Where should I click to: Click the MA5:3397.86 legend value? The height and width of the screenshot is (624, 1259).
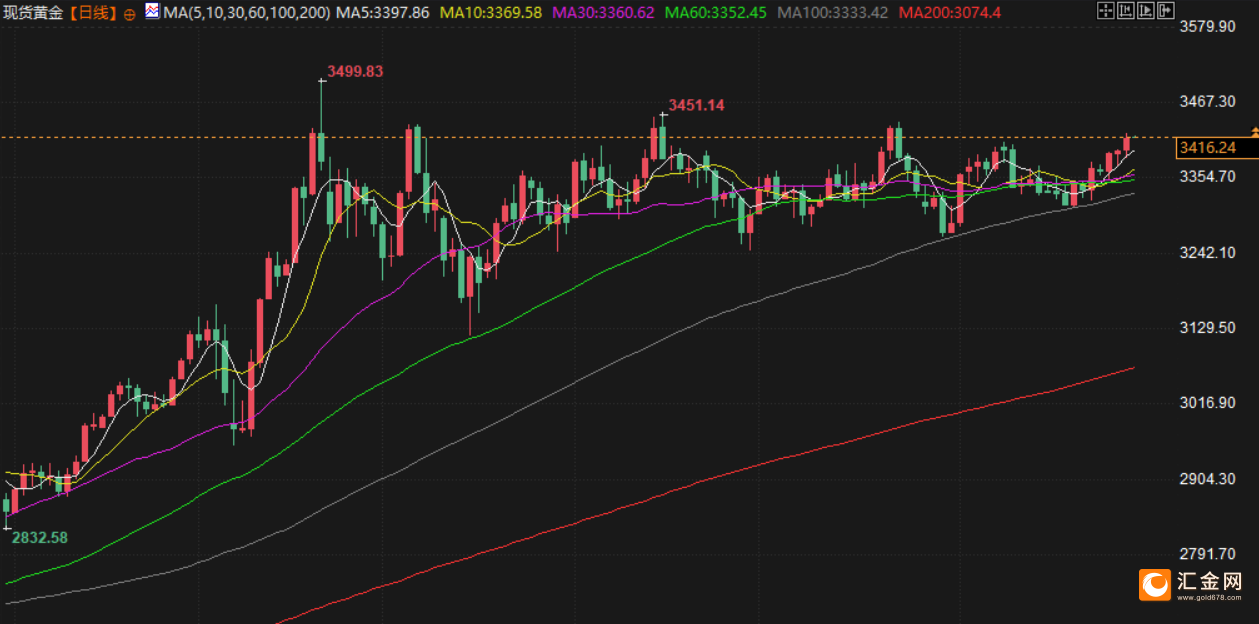coord(383,13)
